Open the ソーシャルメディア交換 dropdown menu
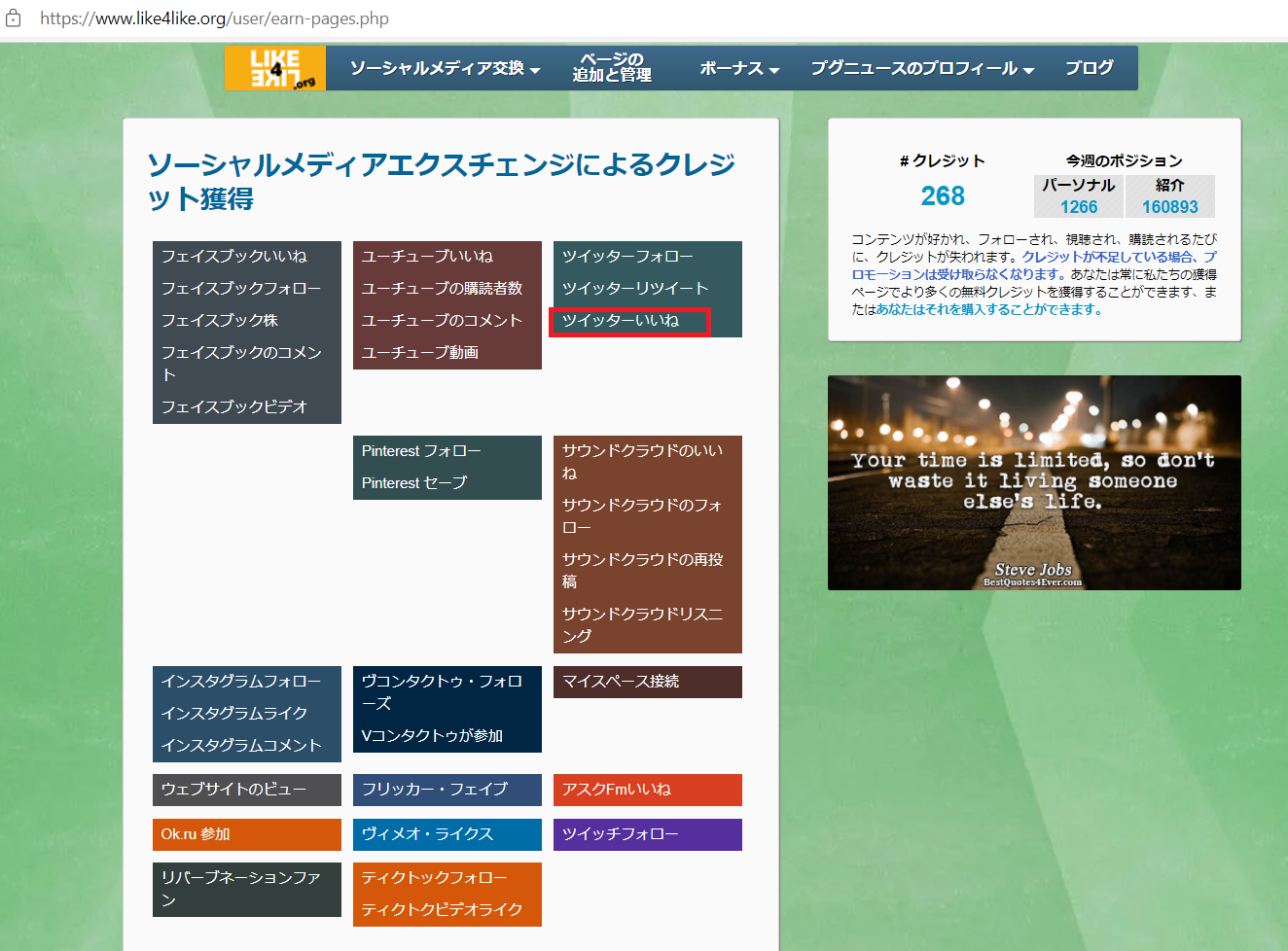 (445, 68)
